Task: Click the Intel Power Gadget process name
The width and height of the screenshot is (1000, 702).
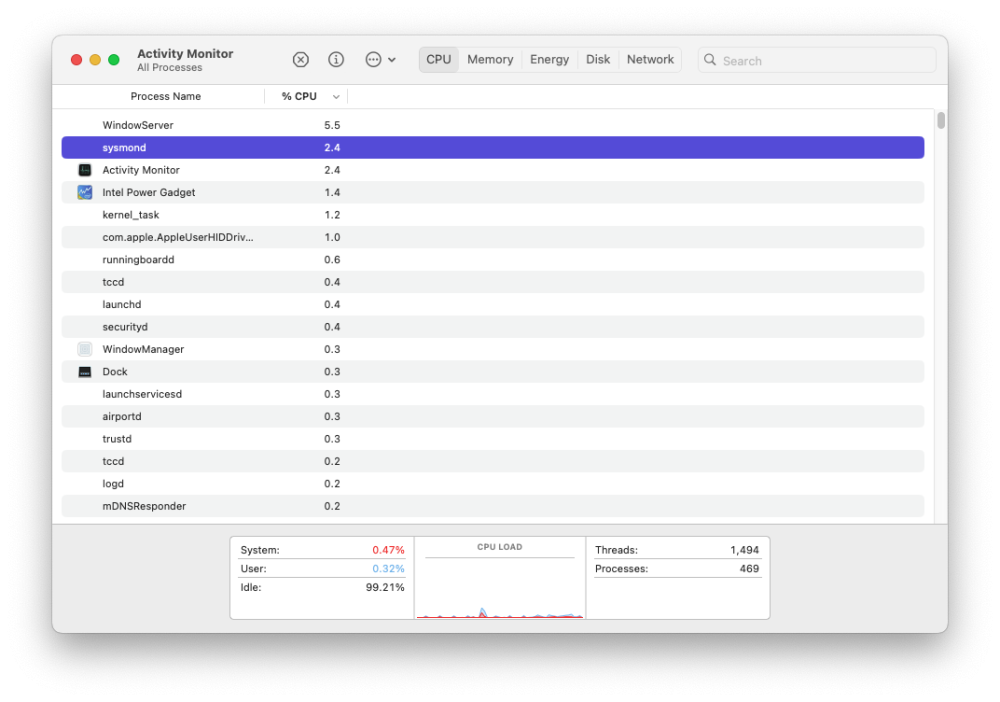Action: tap(149, 192)
